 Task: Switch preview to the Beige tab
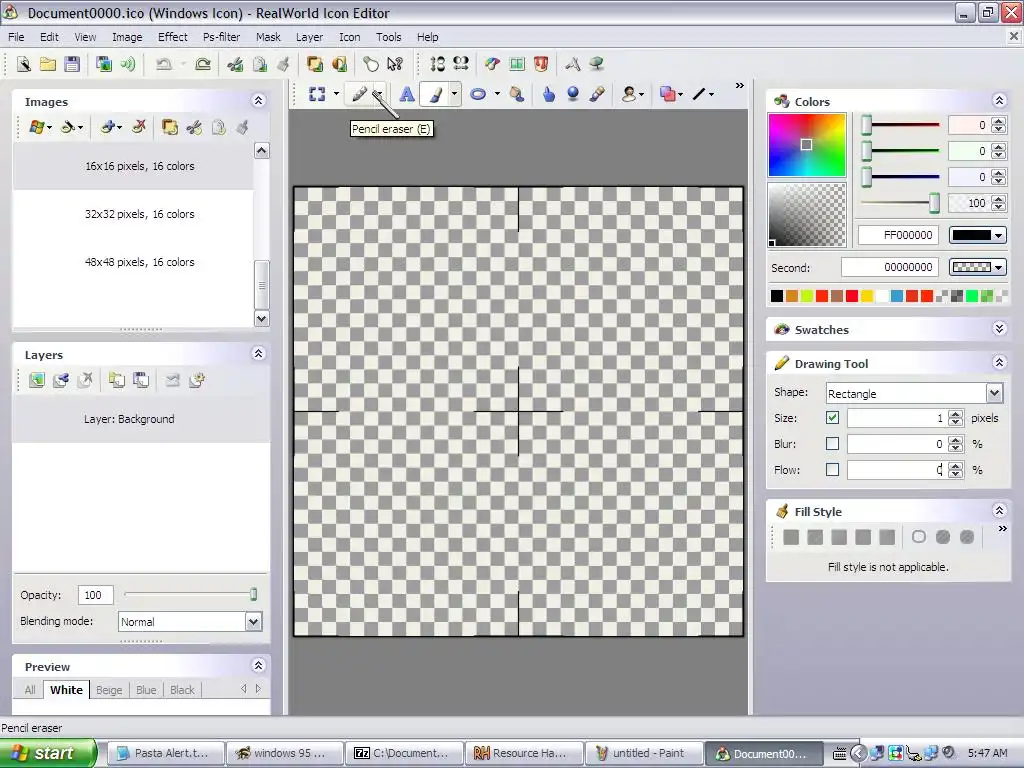tap(109, 690)
